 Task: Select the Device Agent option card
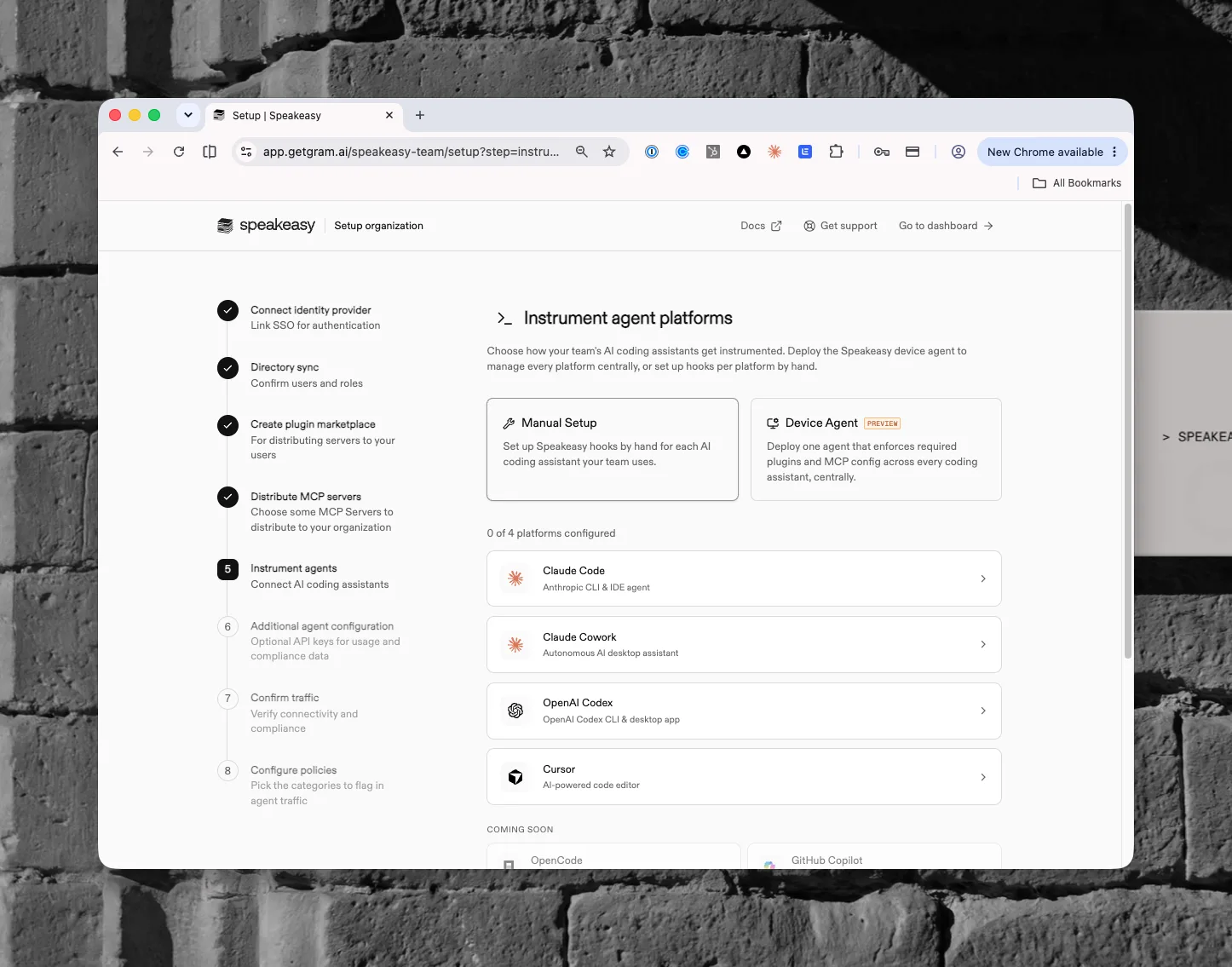[876, 449]
